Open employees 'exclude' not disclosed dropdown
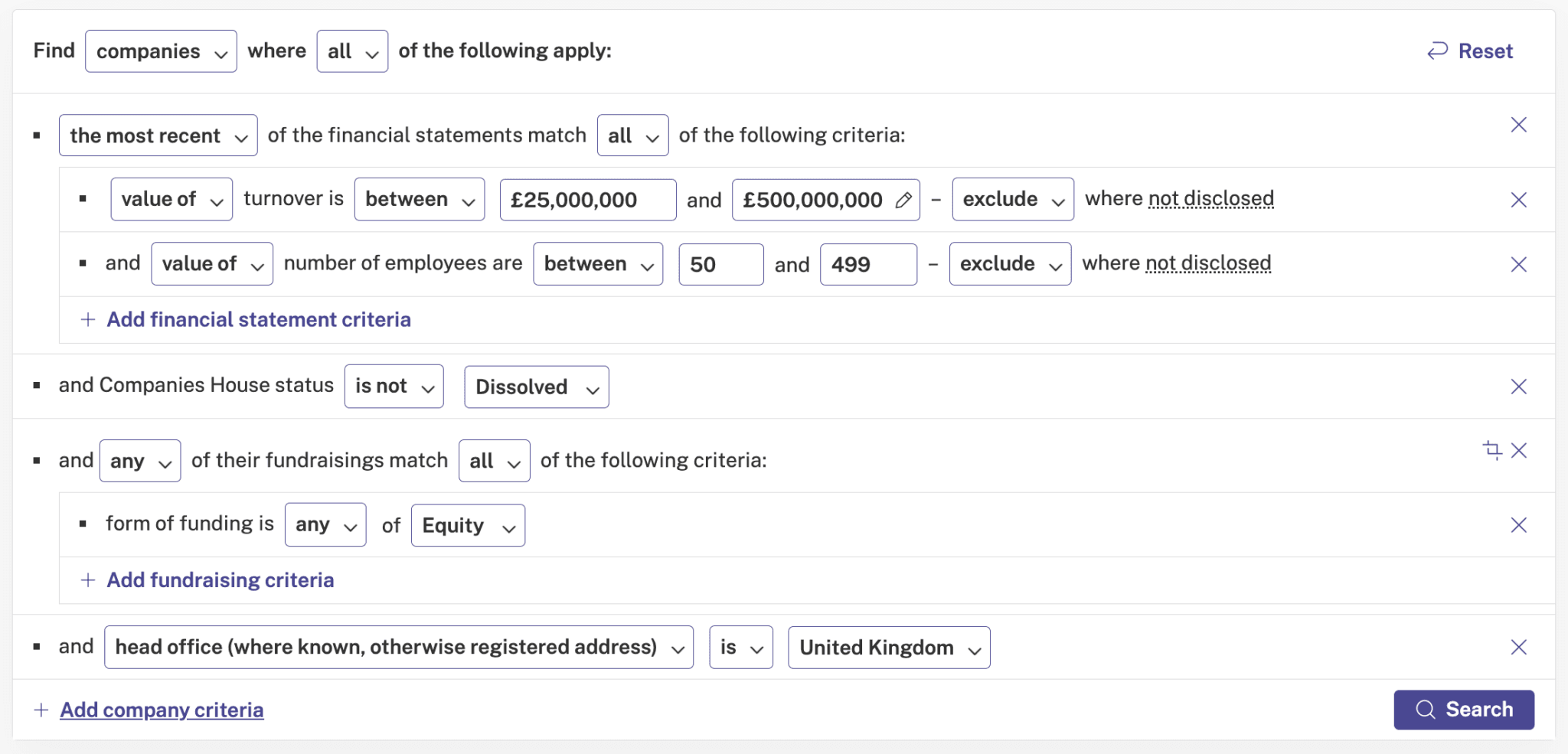Screen dimensions: 1568x754 pyautogui.click(x=1010, y=264)
